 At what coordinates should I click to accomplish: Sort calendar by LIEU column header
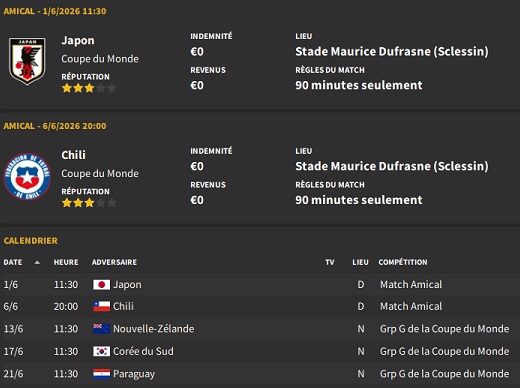[x=360, y=262]
